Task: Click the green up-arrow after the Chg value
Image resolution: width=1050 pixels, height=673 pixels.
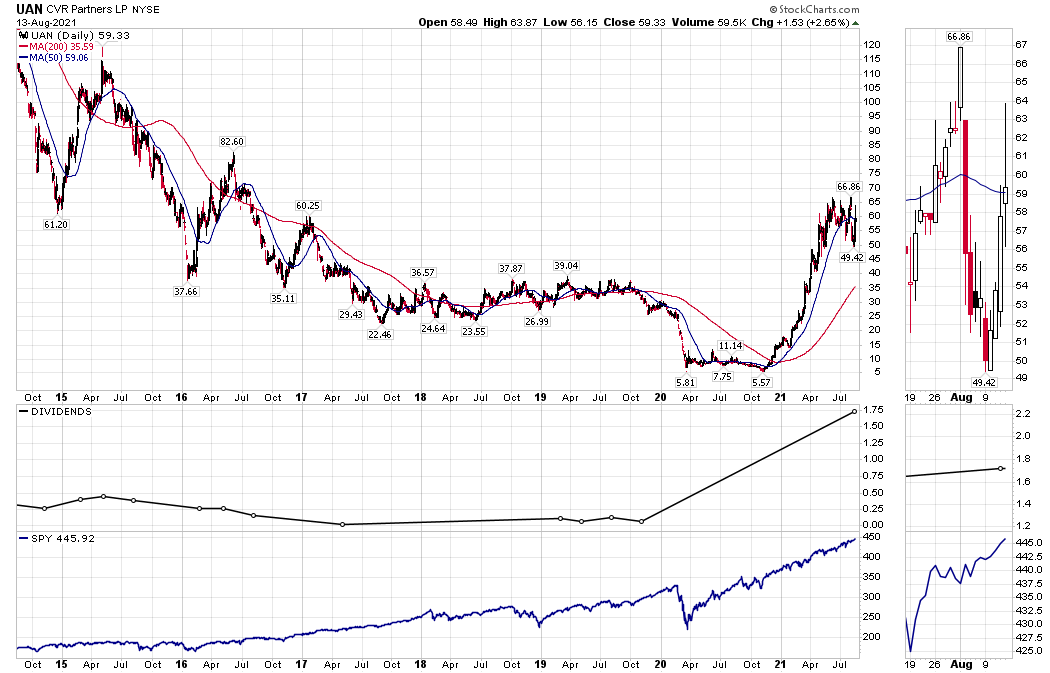Action: pyautogui.click(x=856, y=23)
